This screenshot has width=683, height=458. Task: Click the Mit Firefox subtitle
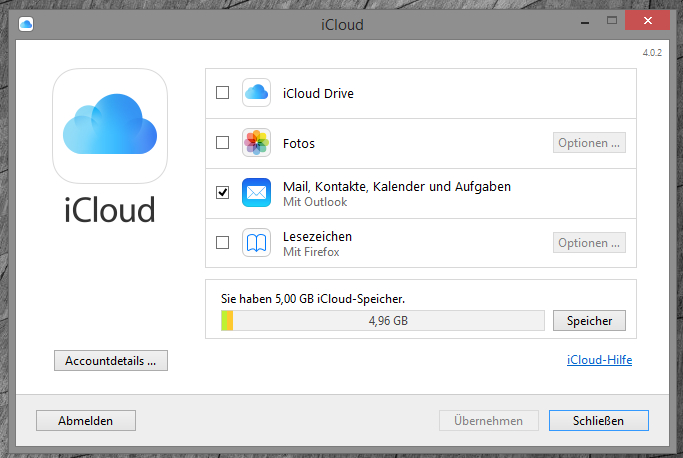pyautogui.click(x=311, y=252)
